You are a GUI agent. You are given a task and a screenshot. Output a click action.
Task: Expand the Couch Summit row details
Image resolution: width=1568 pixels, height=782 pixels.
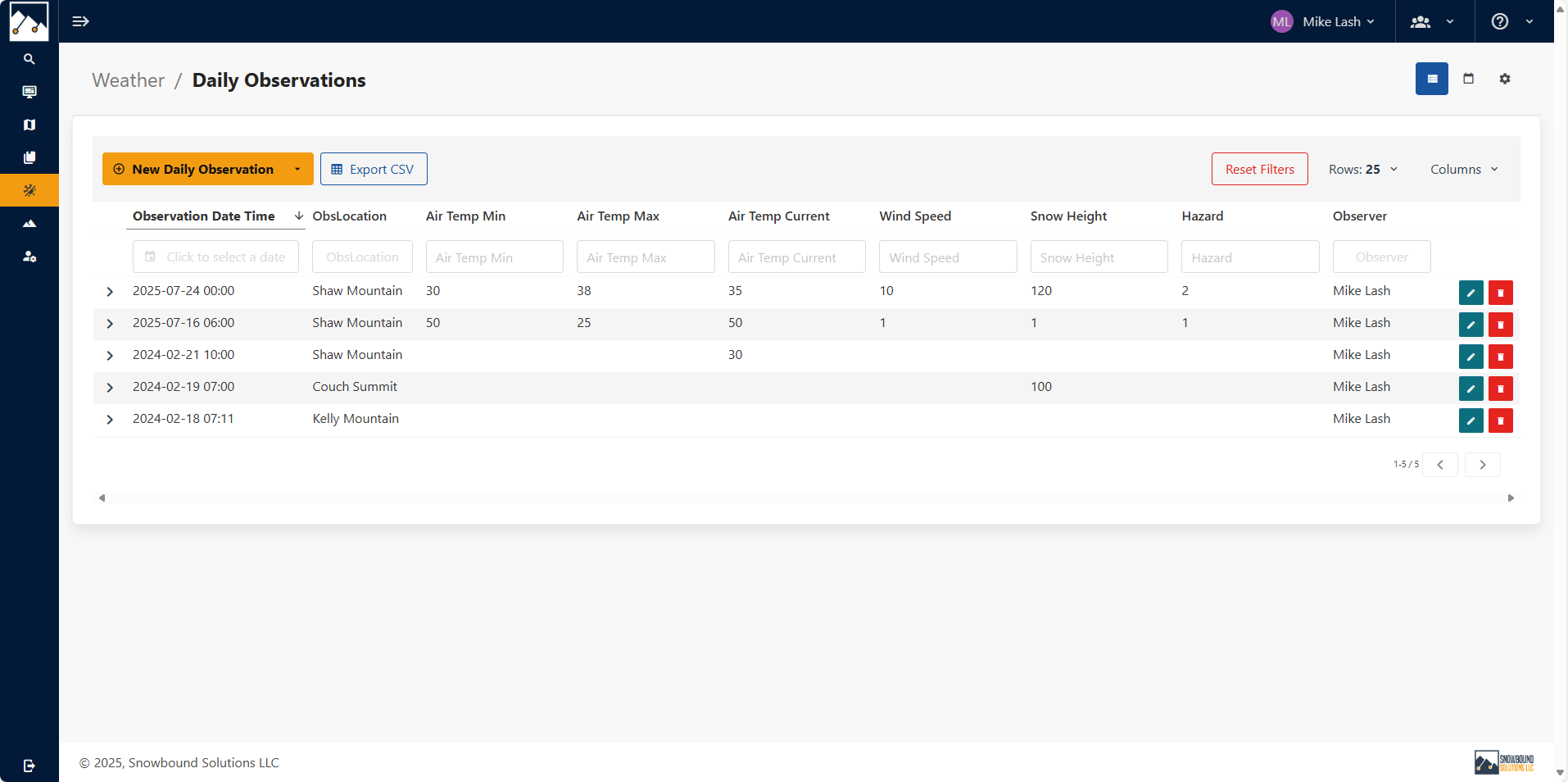pyautogui.click(x=110, y=388)
